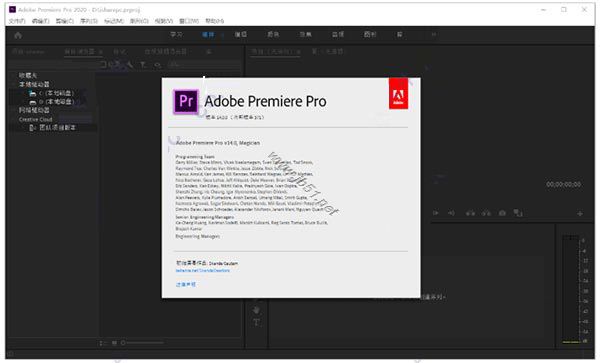Open the 图形(G) menu in the menu bar

pyautogui.click(x=139, y=21)
